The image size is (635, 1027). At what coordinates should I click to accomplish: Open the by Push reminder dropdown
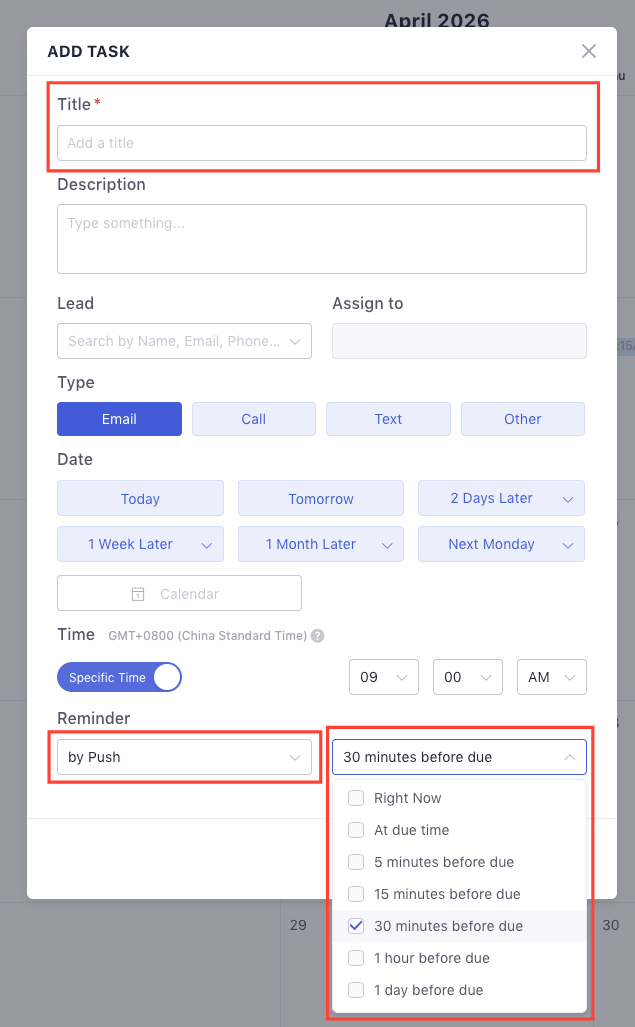[184, 757]
